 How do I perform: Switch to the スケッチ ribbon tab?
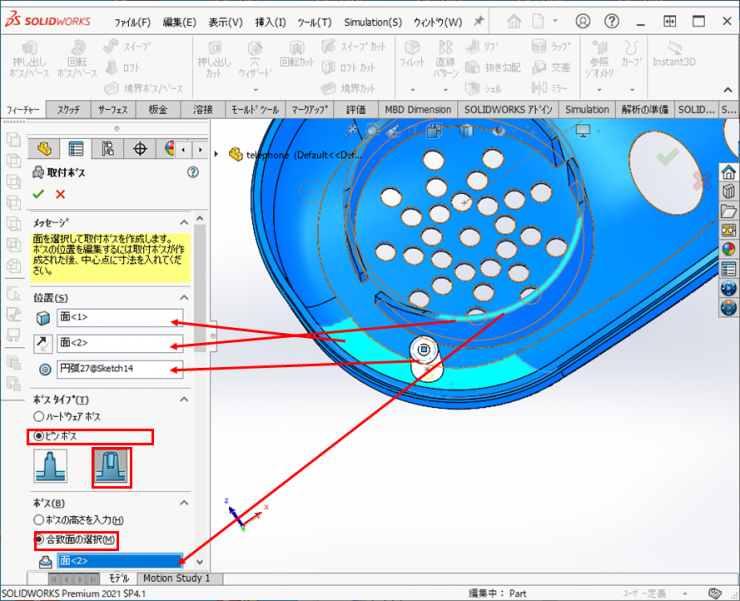(x=69, y=109)
